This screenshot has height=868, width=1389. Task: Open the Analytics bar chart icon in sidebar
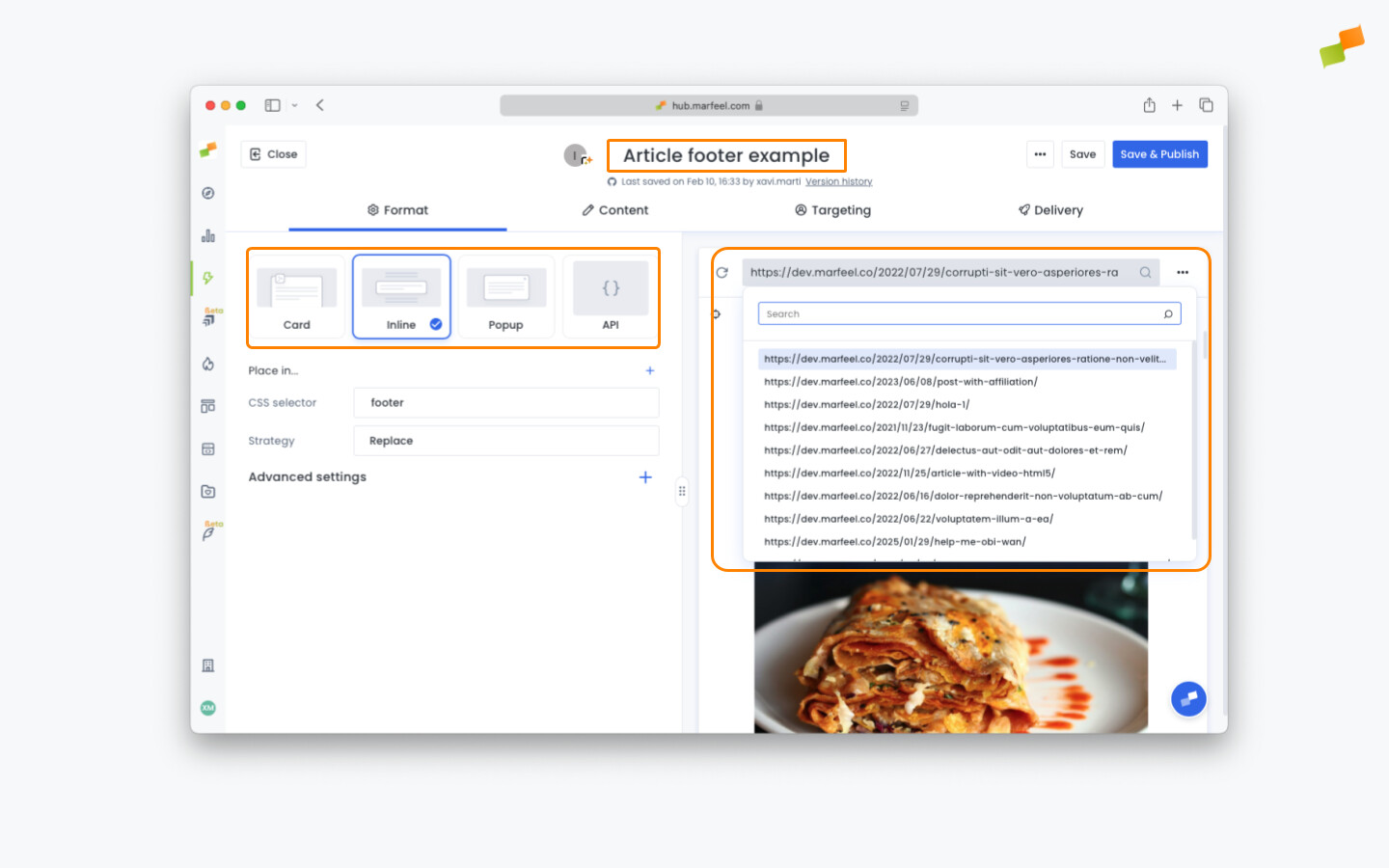(x=207, y=234)
